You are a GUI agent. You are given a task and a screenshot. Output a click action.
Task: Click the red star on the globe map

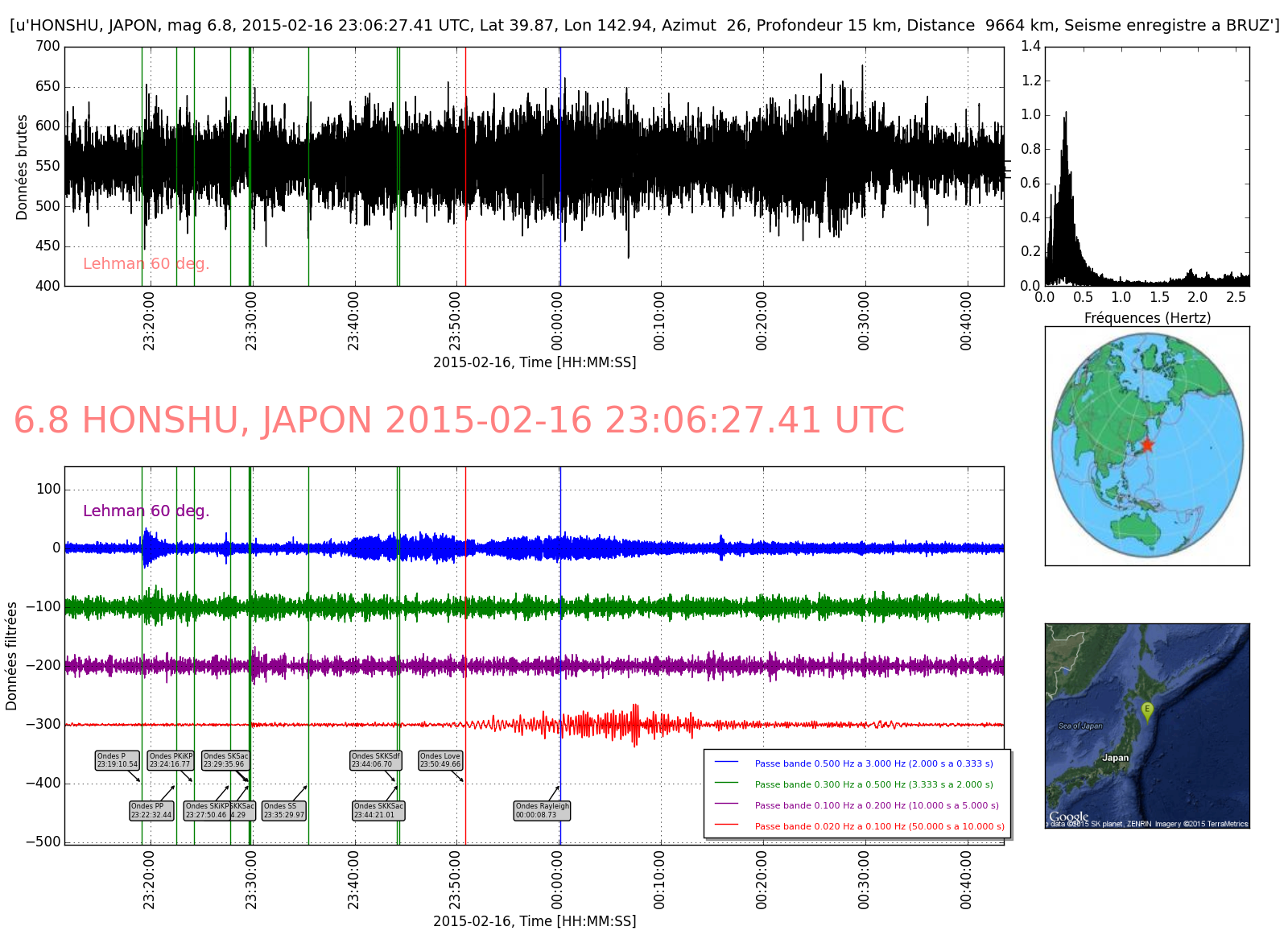pos(1147,445)
